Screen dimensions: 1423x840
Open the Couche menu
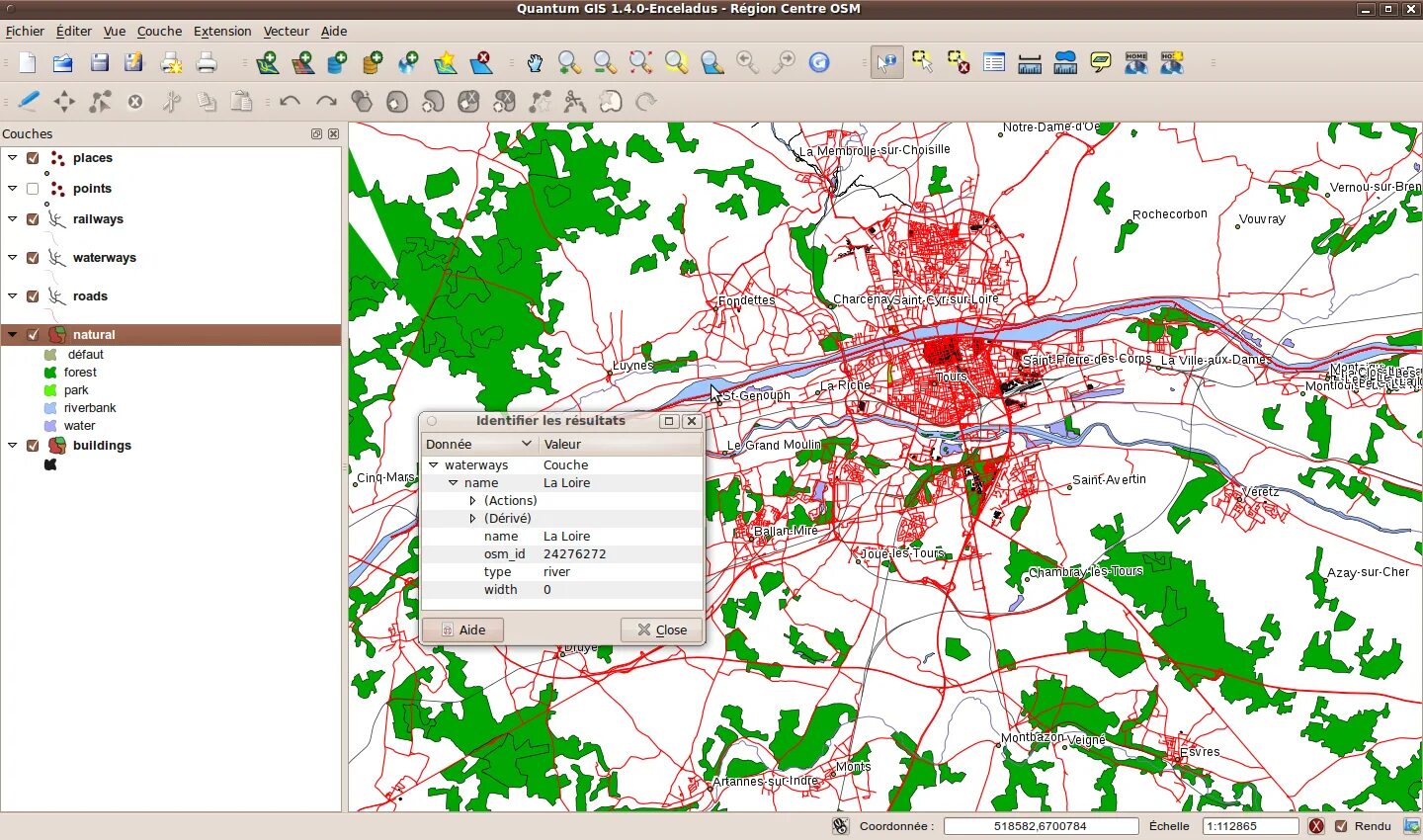click(159, 32)
